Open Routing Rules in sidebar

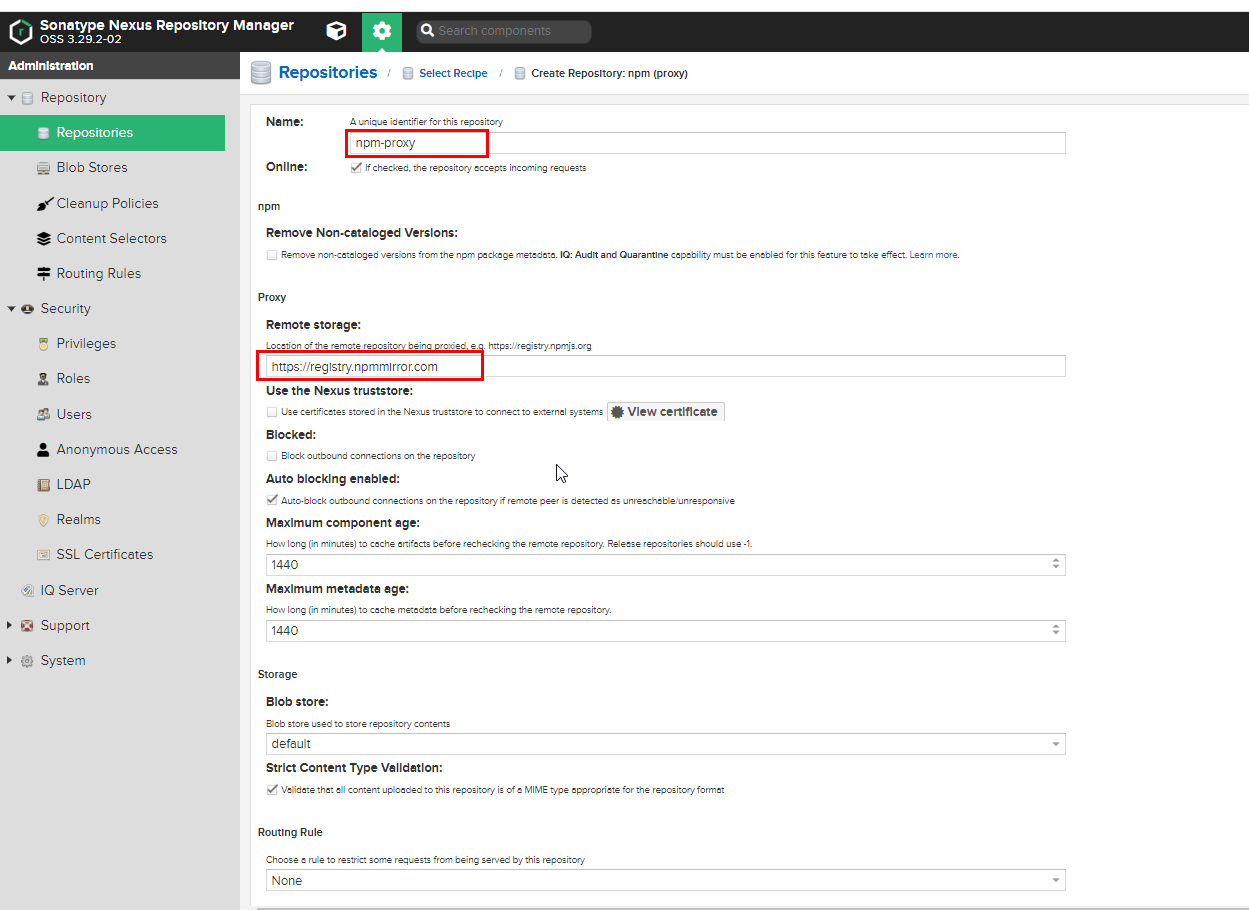click(99, 274)
